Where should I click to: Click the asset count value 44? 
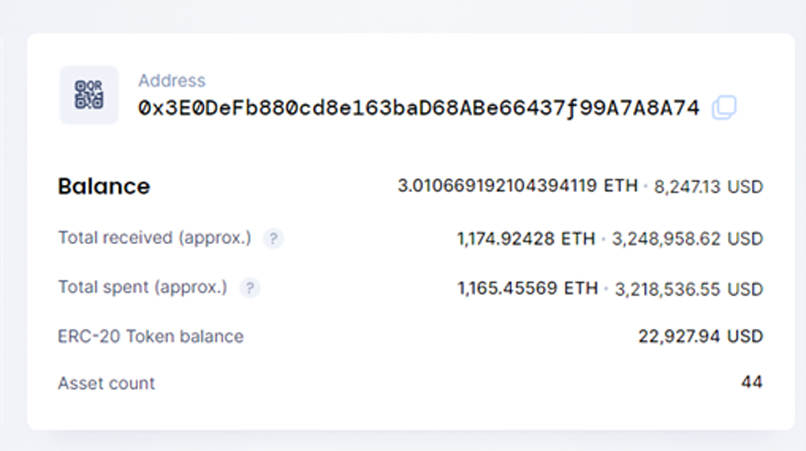[x=752, y=383]
